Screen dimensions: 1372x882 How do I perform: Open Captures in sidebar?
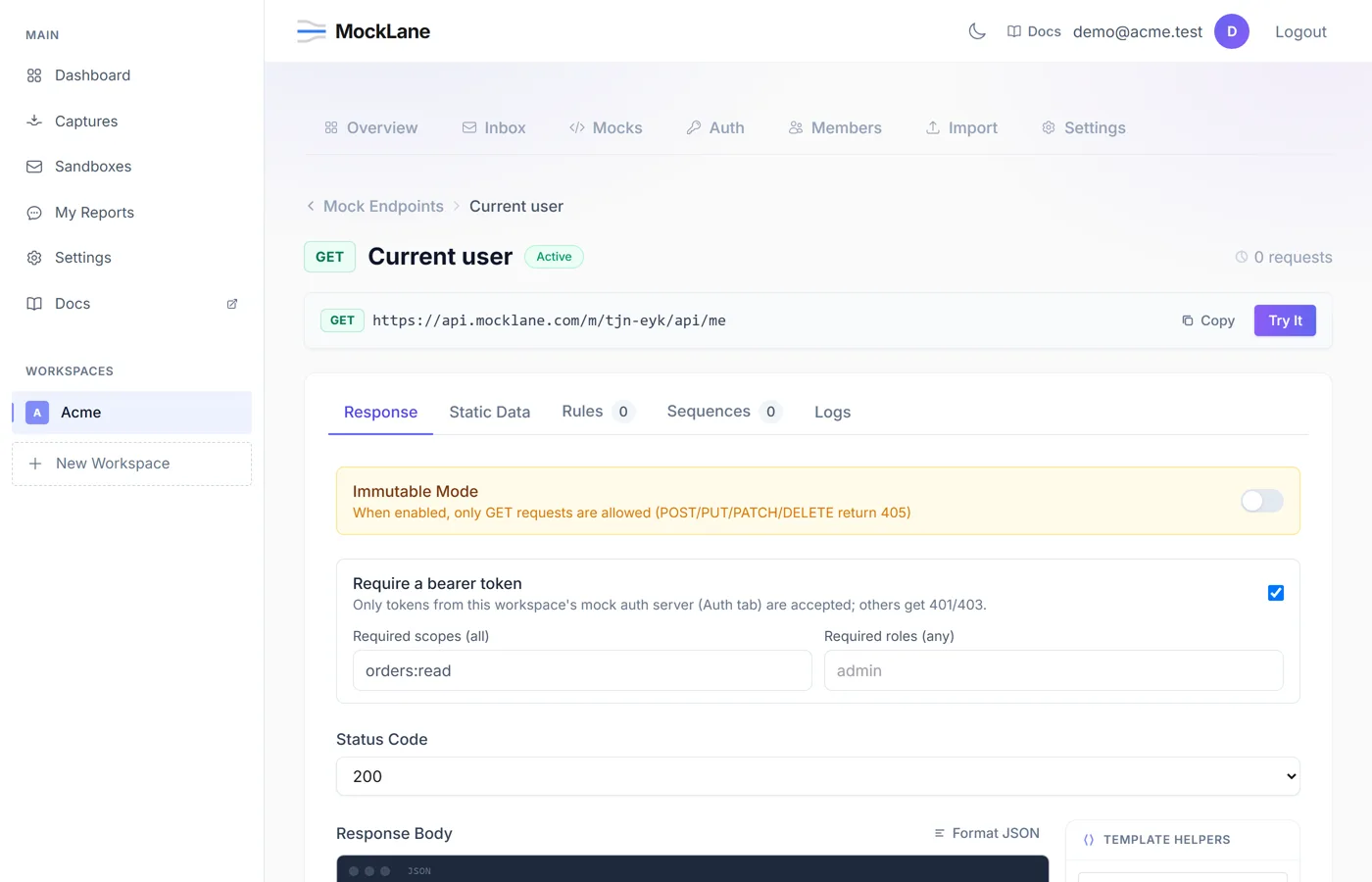click(131, 121)
